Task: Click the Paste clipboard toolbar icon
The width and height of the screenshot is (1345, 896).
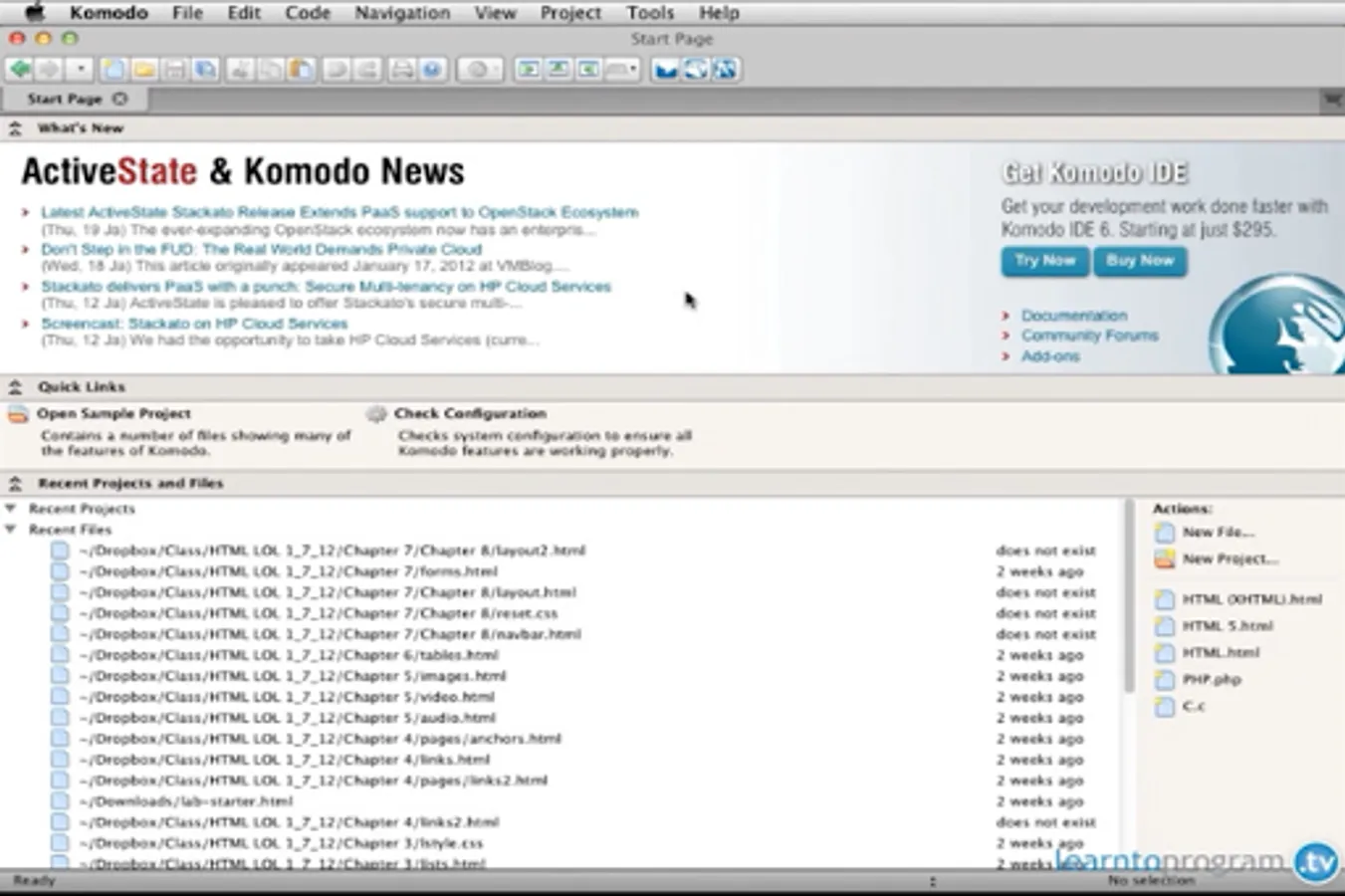Action: click(302, 69)
